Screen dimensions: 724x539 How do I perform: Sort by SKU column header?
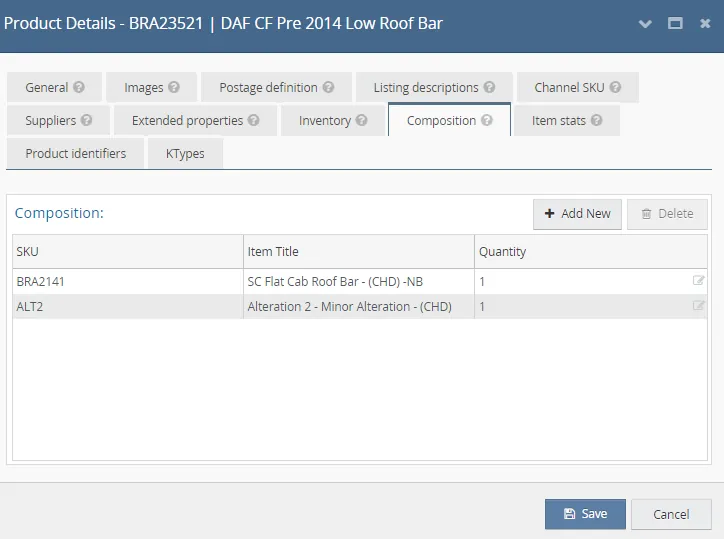(128, 252)
